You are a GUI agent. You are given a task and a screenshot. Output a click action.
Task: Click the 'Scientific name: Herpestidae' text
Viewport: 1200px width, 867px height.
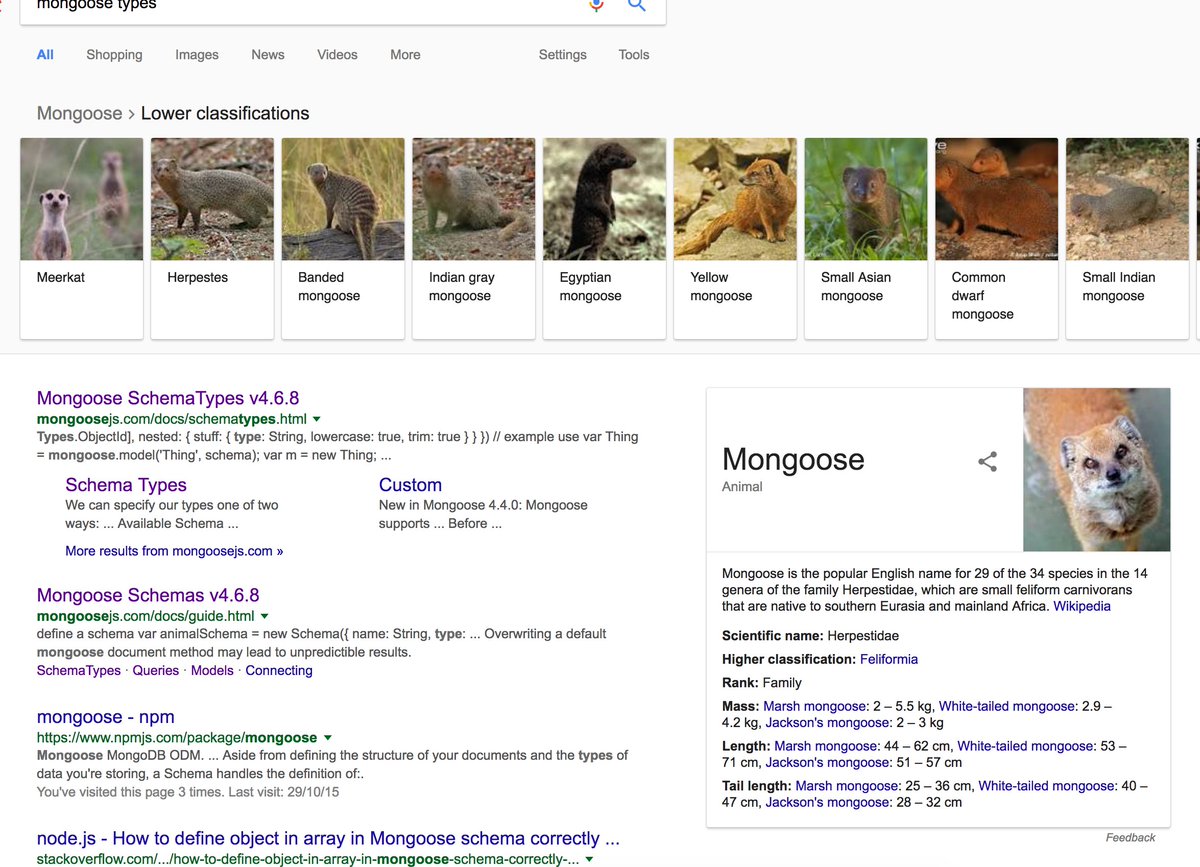tap(810, 636)
